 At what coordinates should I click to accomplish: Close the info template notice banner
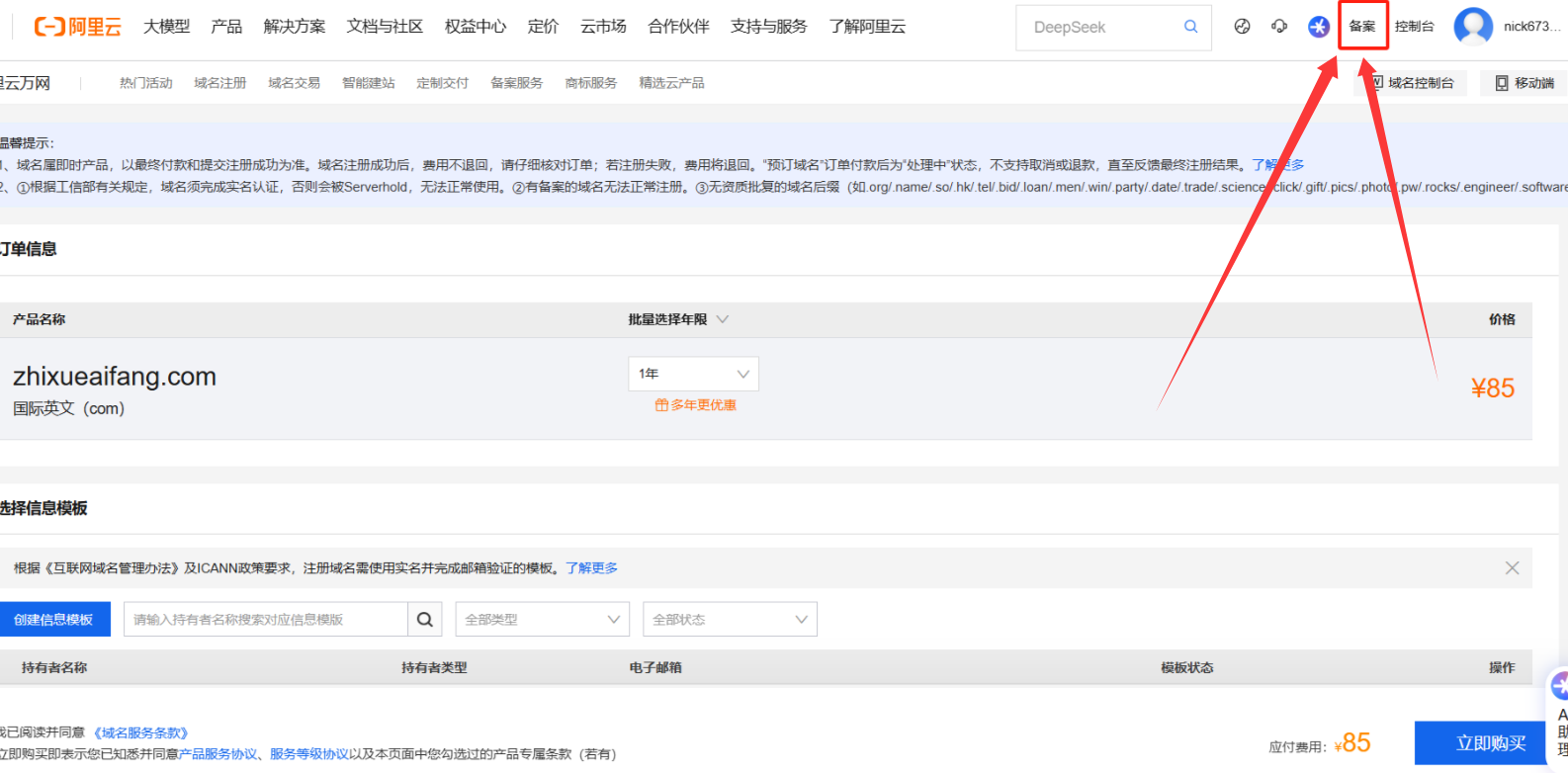pyautogui.click(x=1512, y=567)
